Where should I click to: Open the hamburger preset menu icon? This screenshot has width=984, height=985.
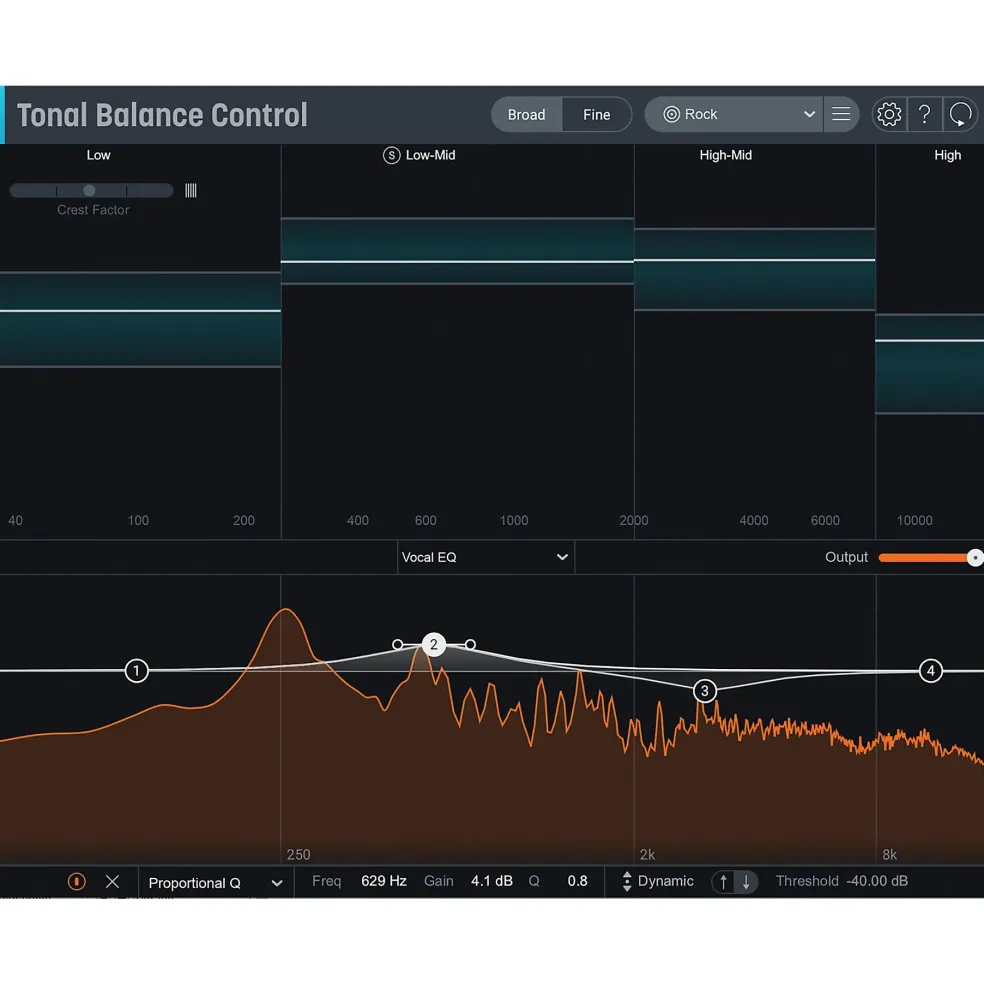pyautogui.click(x=841, y=114)
